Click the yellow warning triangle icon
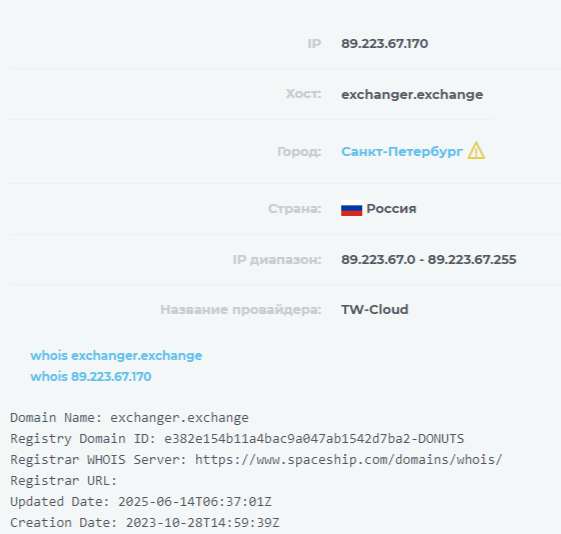This screenshot has width=561, height=534. coord(476,151)
